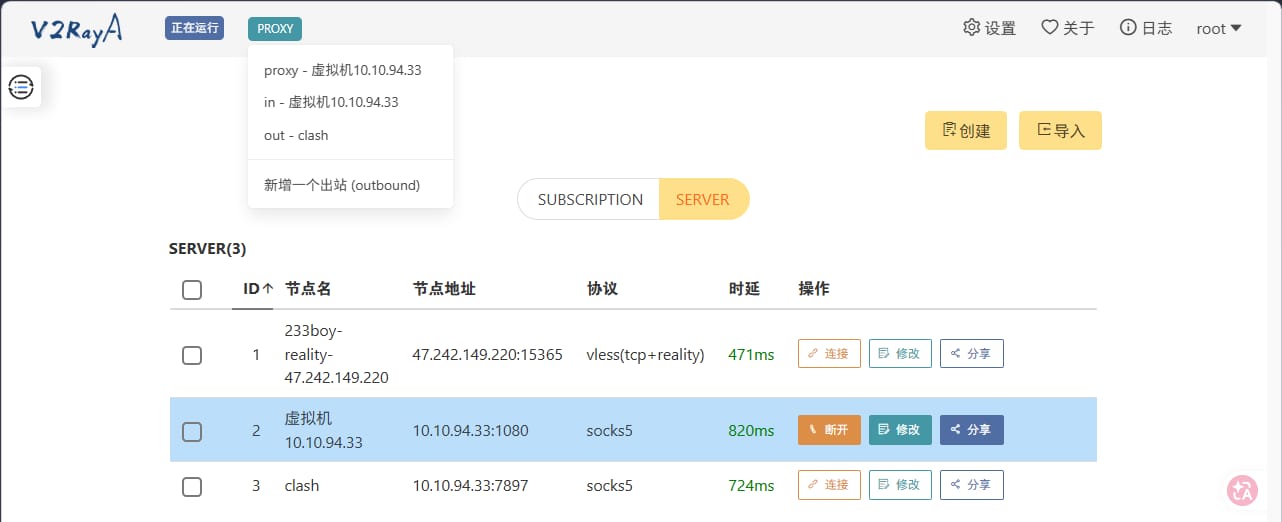Click the clipboard icon in 创建 button
Screen dimensions: 1282x522
[949, 130]
